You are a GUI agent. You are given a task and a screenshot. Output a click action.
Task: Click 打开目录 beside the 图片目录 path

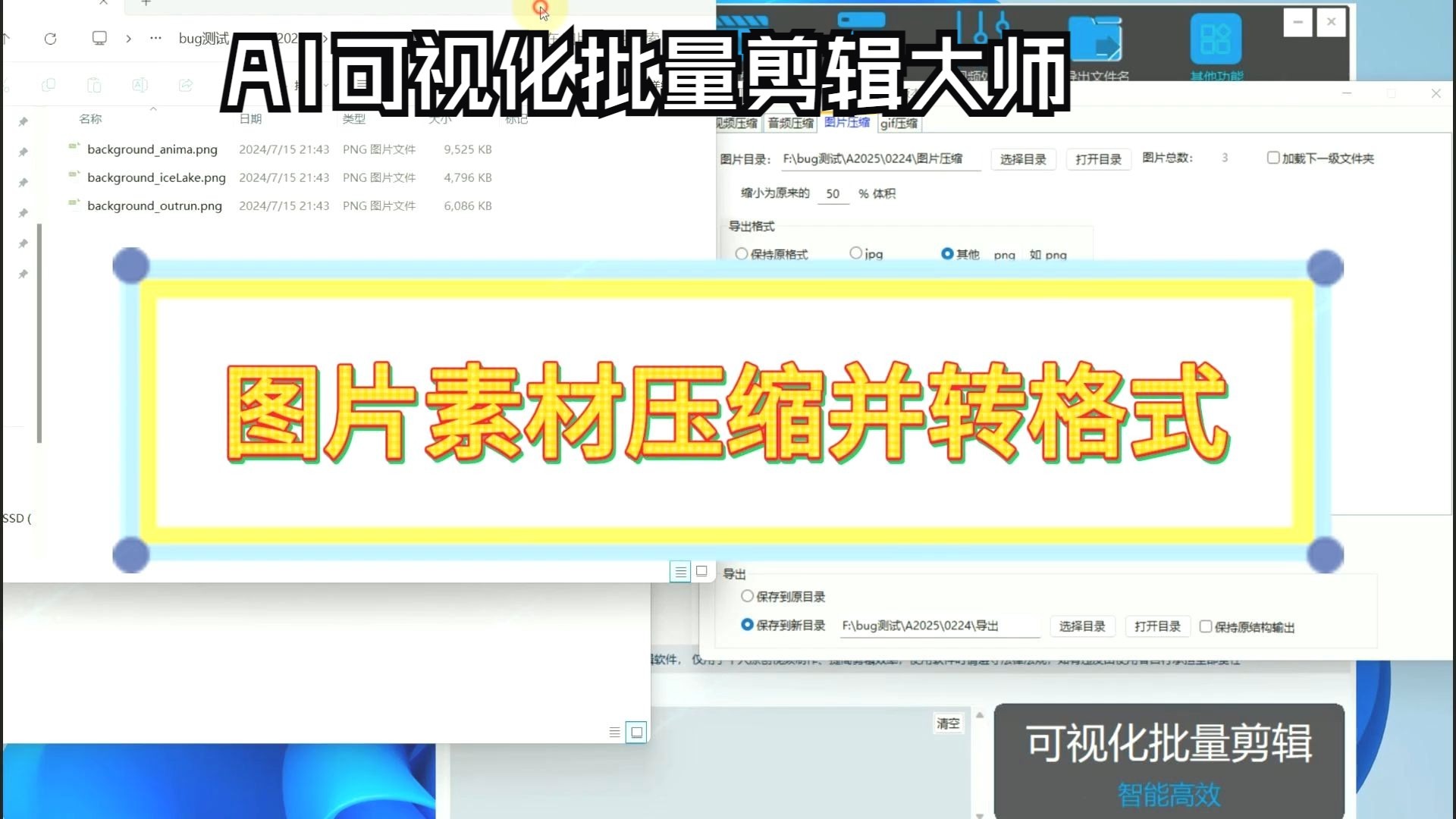1098,159
